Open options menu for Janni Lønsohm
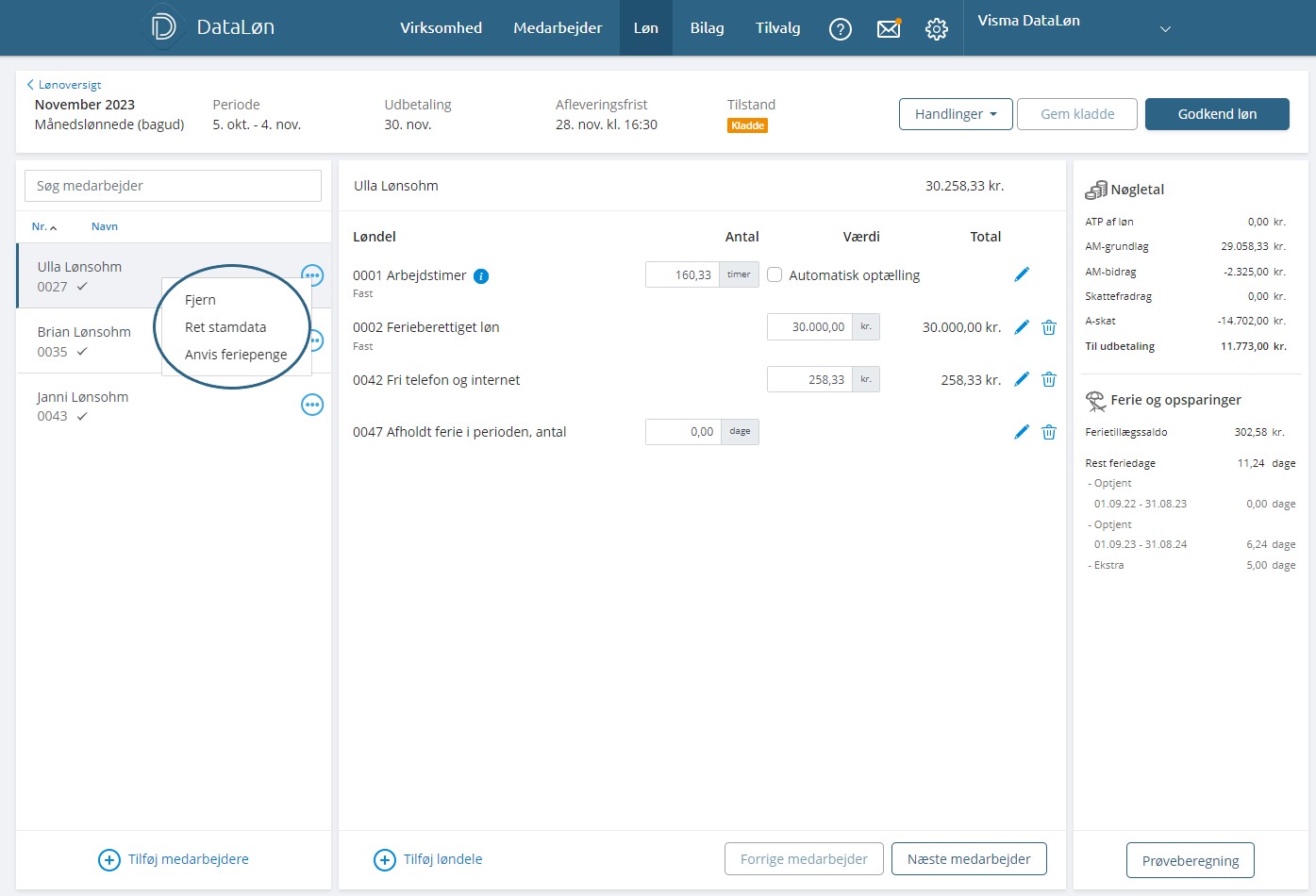 pos(311,406)
